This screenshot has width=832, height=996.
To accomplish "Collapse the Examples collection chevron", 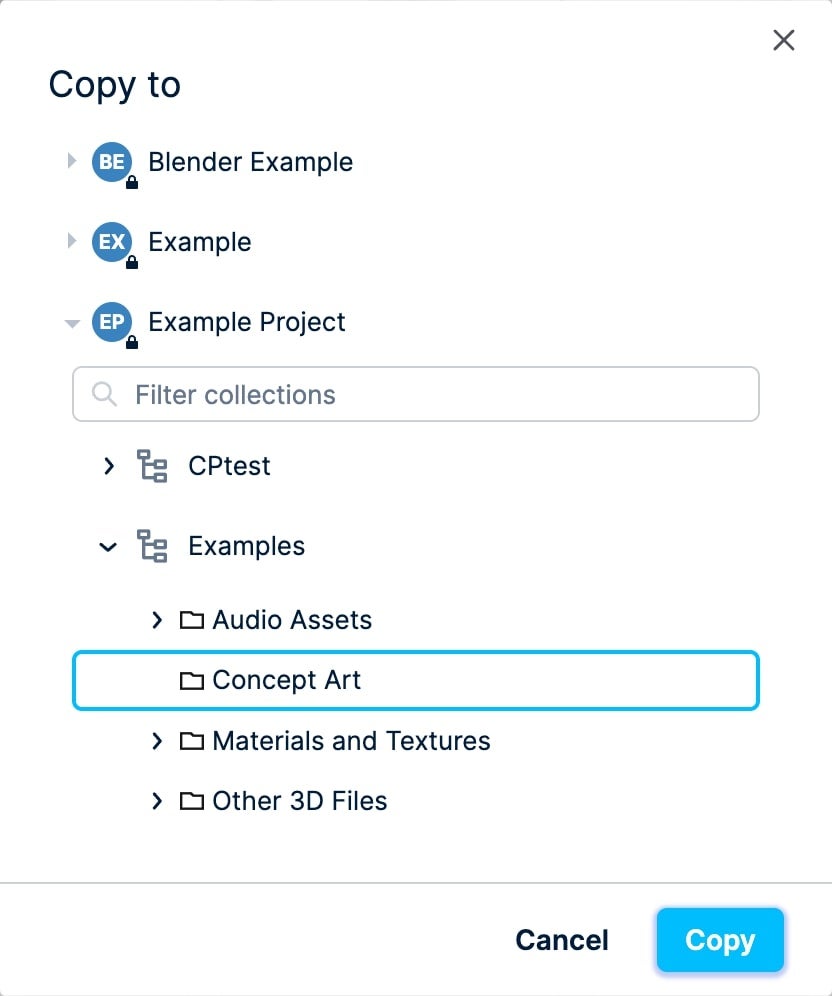I will [x=109, y=547].
